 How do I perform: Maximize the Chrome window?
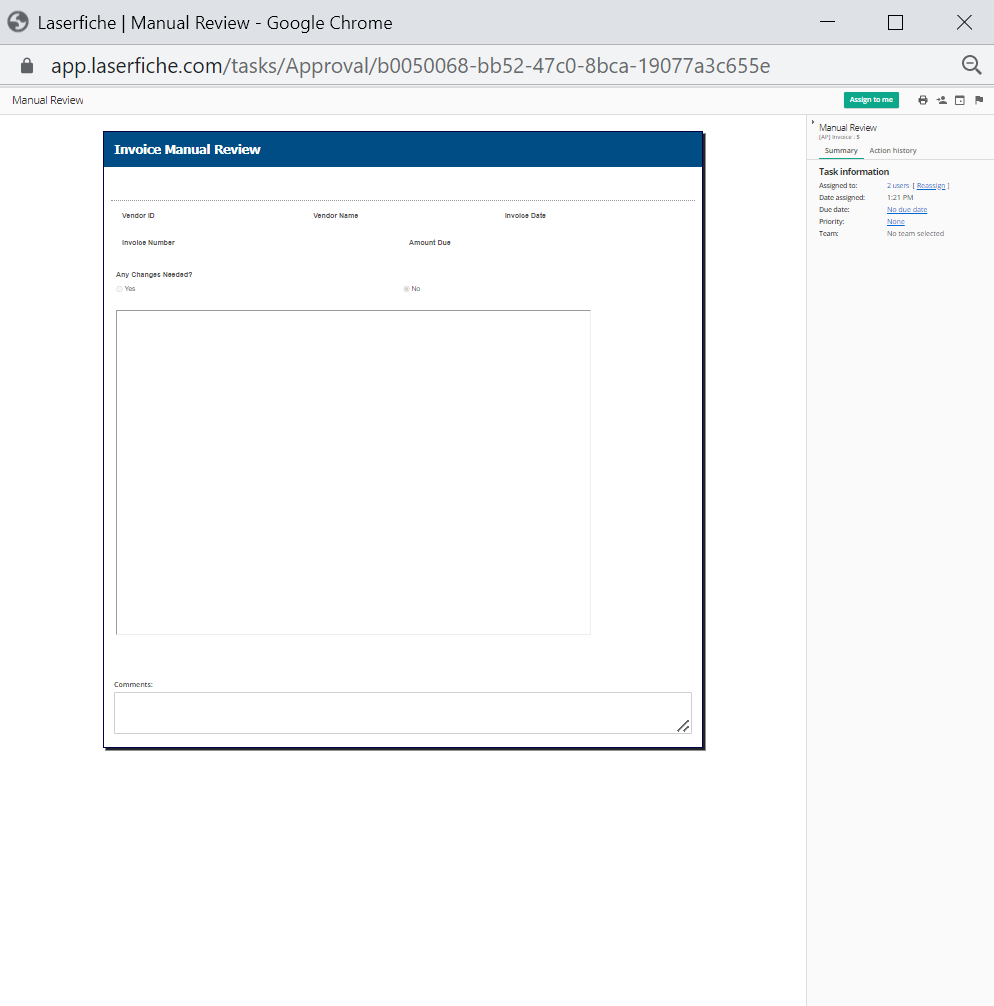895,22
